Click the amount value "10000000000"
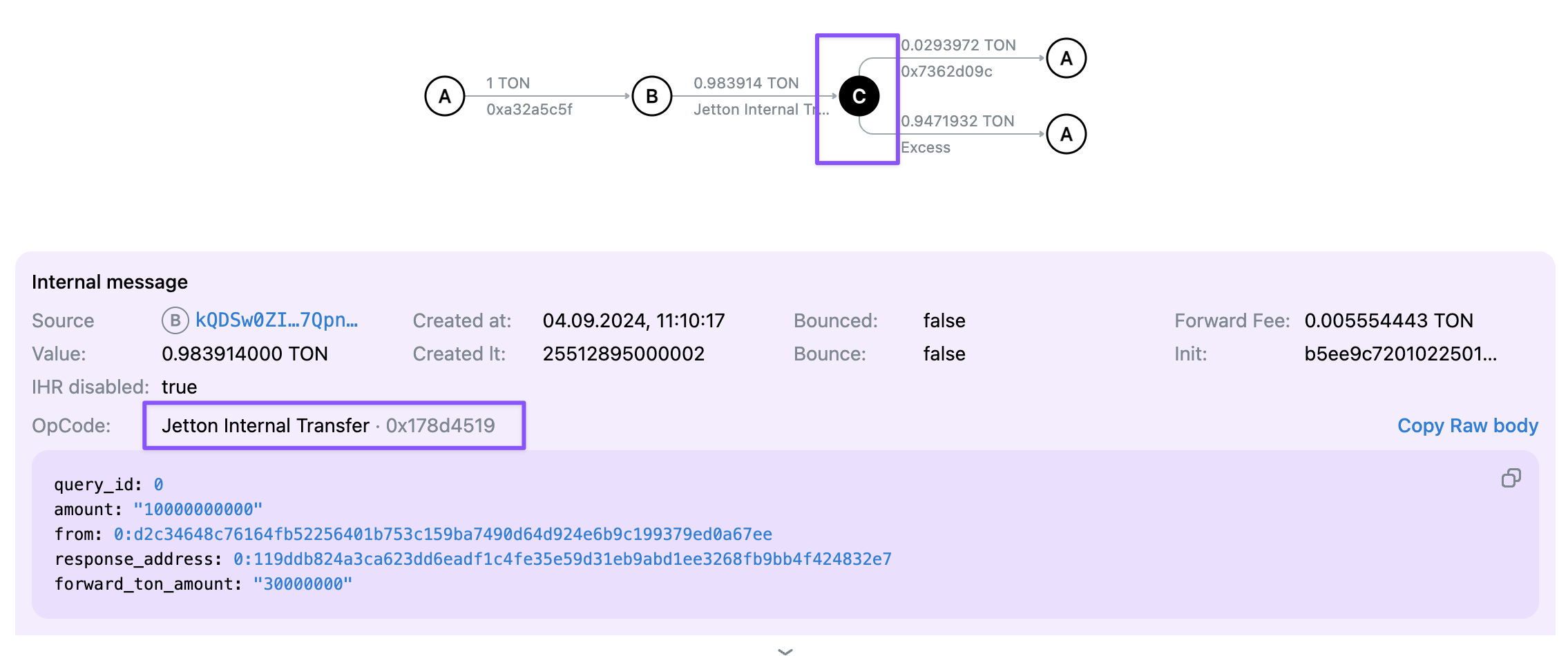The height and width of the screenshot is (656, 1568). click(x=198, y=510)
